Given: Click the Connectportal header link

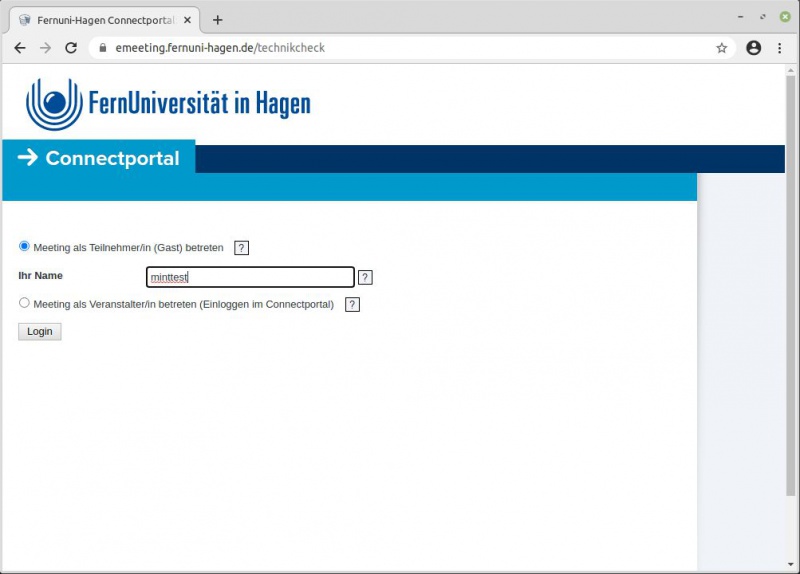Looking at the screenshot, I should click(x=99, y=158).
